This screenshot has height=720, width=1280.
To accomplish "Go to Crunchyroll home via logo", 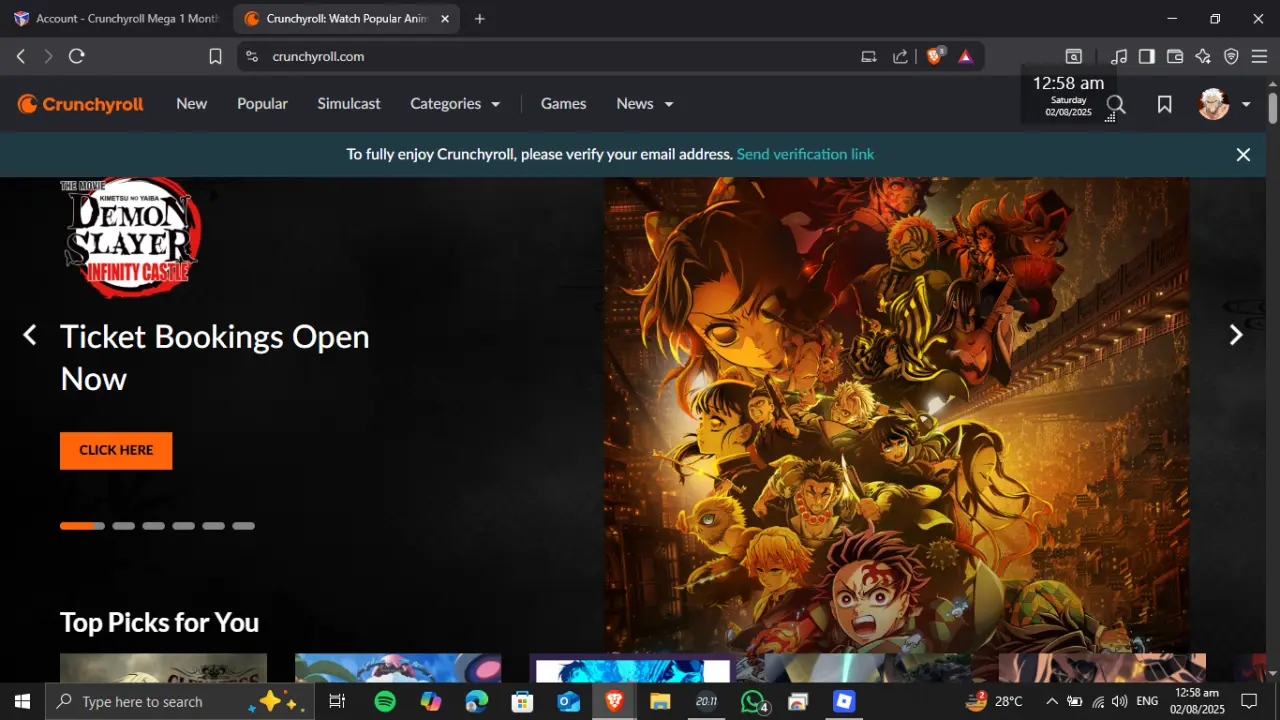I will 81,104.
